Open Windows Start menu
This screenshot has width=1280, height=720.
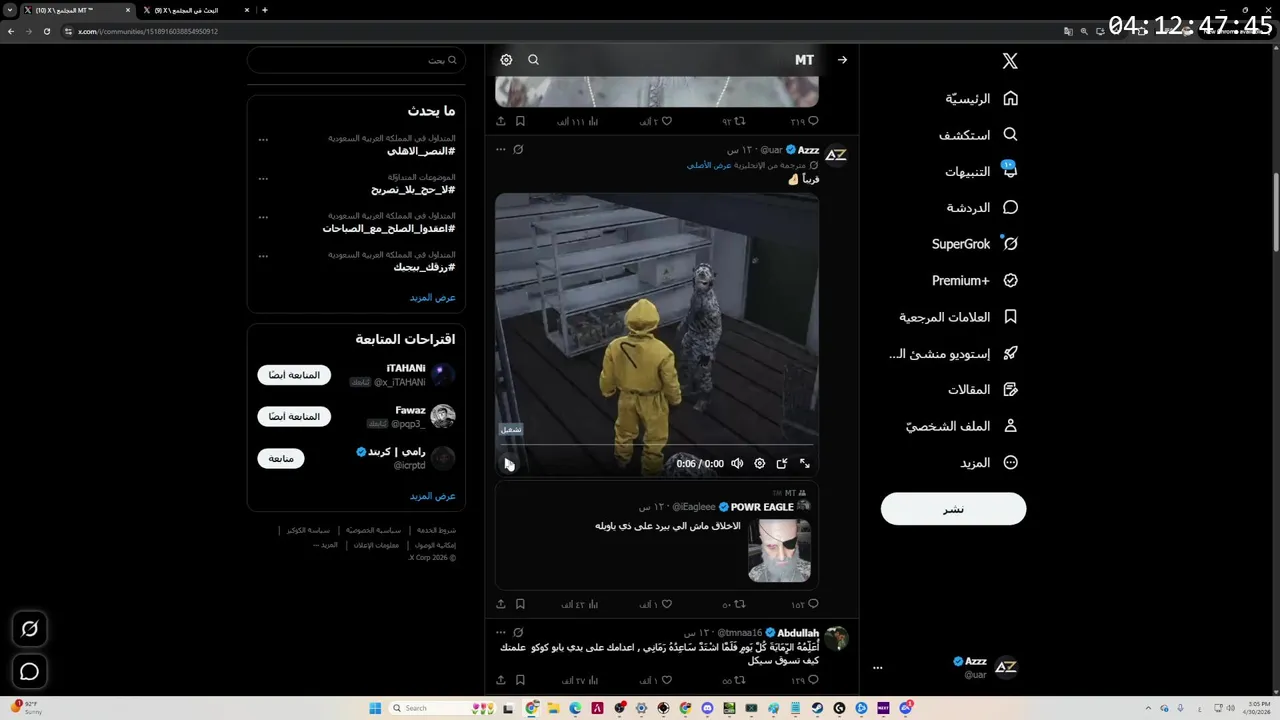[x=375, y=708]
